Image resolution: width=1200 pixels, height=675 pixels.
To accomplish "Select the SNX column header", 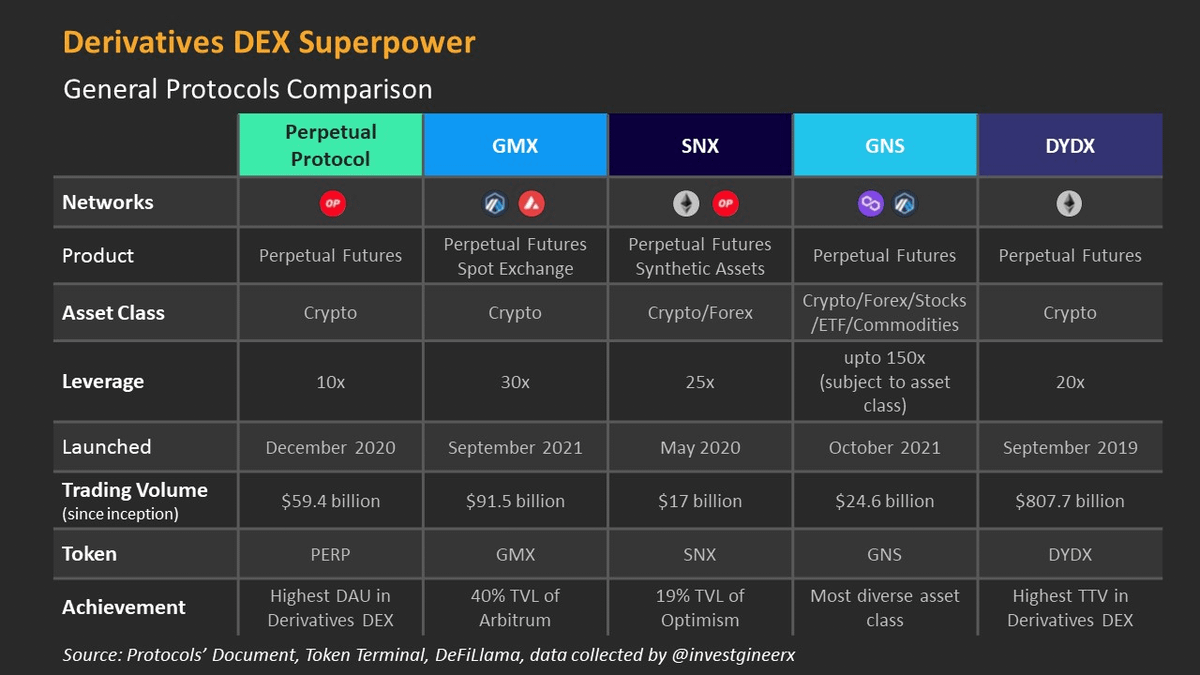I will coord(700,145).
